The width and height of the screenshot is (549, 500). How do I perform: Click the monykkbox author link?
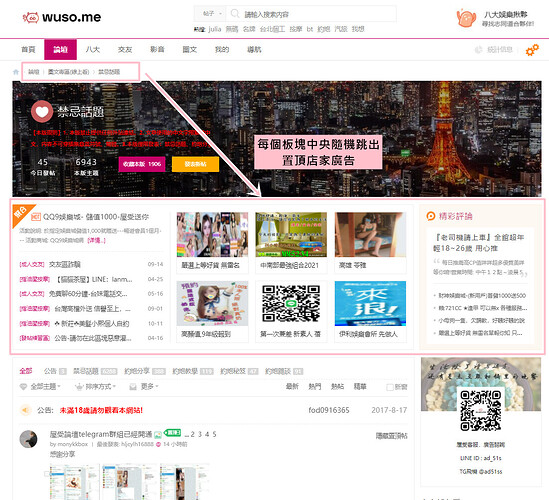click(x=72, y=444)
